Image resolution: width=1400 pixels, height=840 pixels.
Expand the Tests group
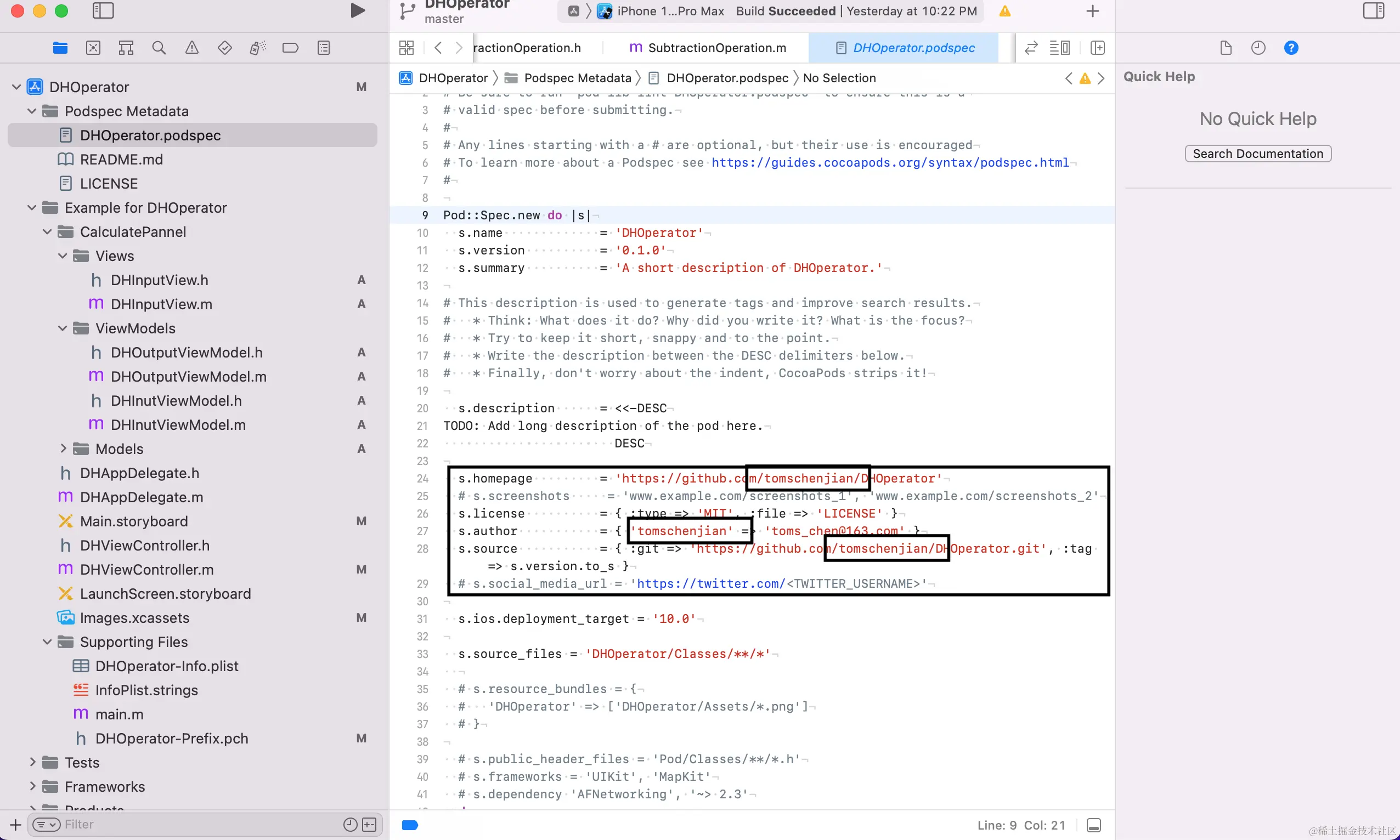tap(32, 762)
